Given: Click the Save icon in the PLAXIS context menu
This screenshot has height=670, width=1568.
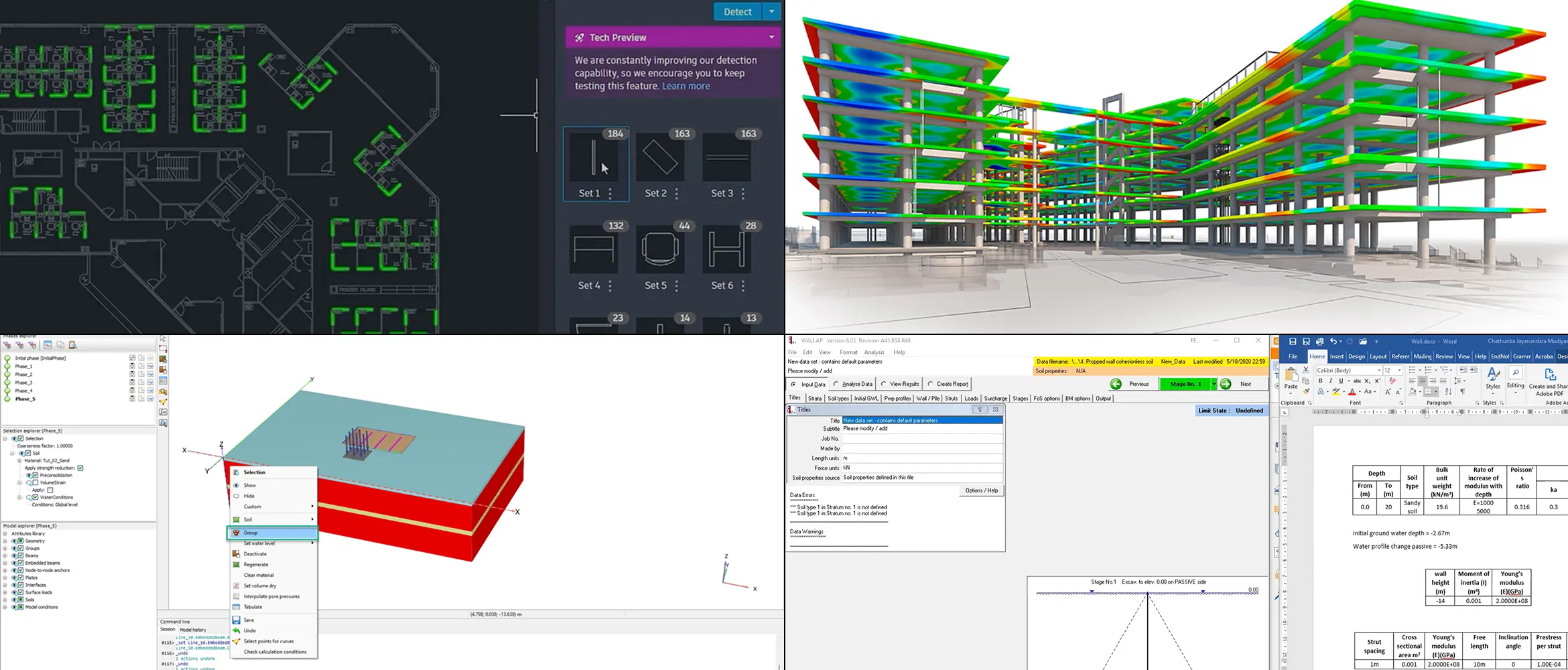Looking at the screenshot, I should tap(236, 620).
